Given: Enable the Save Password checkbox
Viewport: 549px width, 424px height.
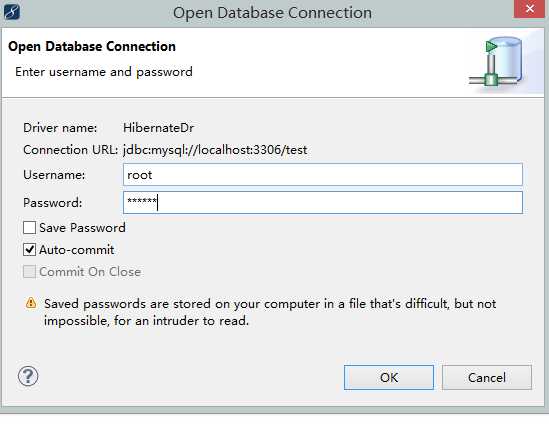Looking at the screenshot, I should click(29, 228).
